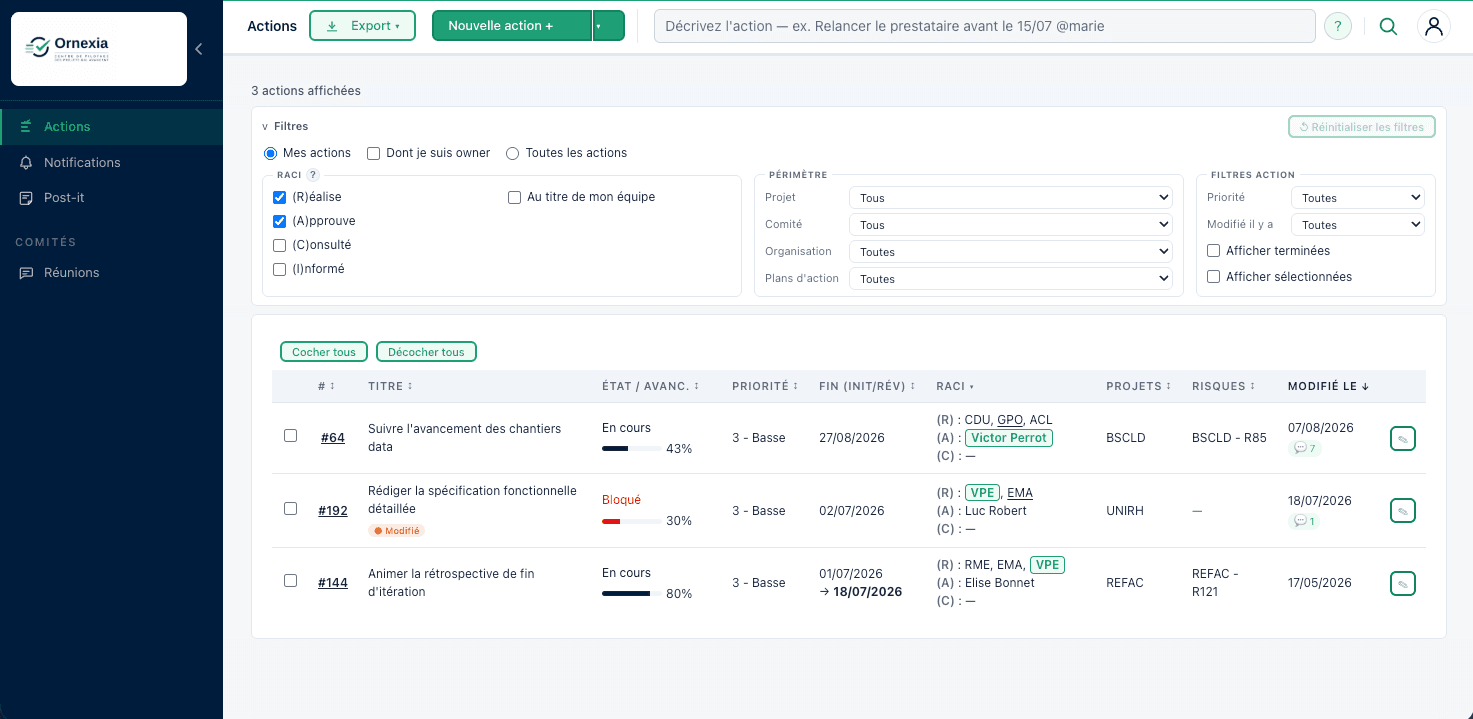Click the search magnifier icon
The image size is (1473, 719).
1388,26
